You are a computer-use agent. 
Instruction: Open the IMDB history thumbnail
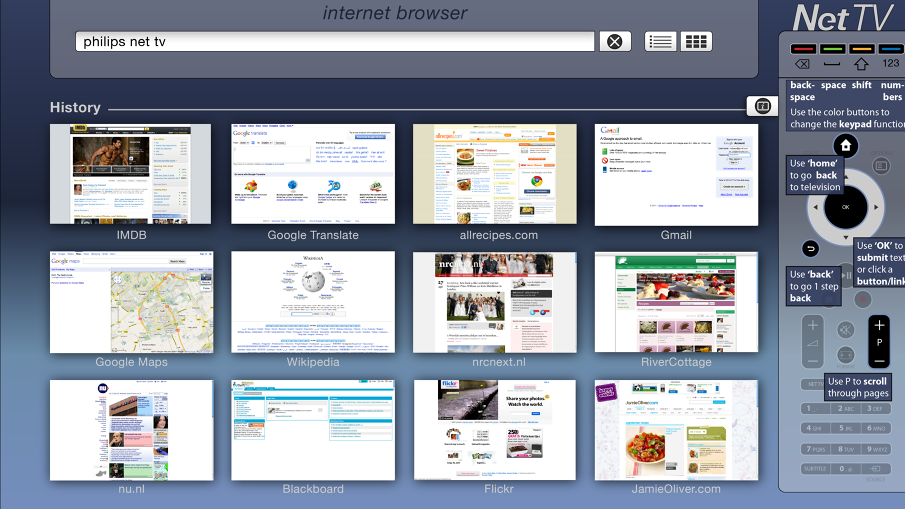[131, 175]
